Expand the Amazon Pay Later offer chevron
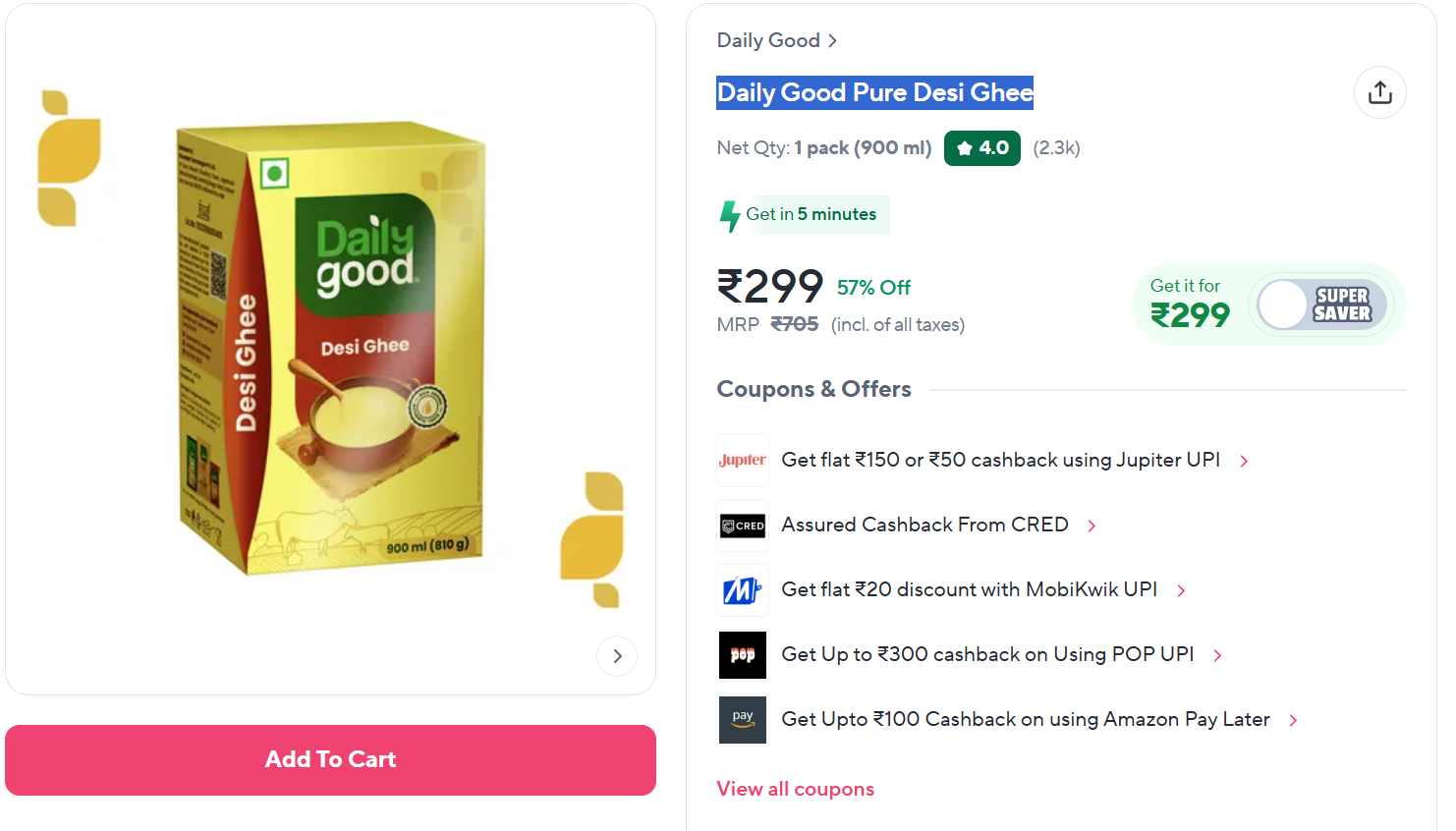 tap(1293, 720)
